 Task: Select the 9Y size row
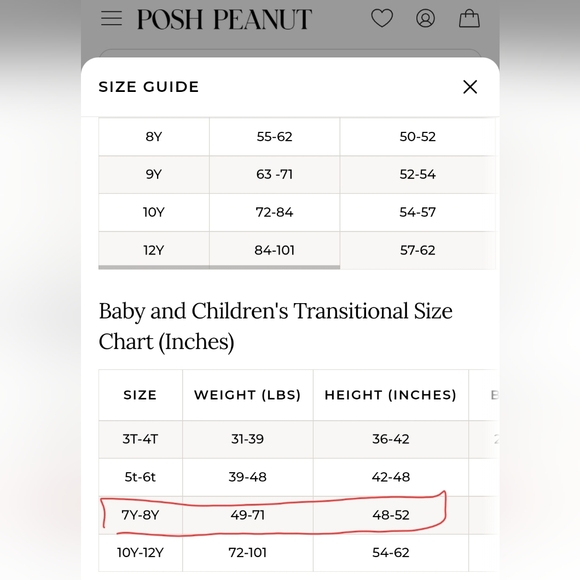297,175
